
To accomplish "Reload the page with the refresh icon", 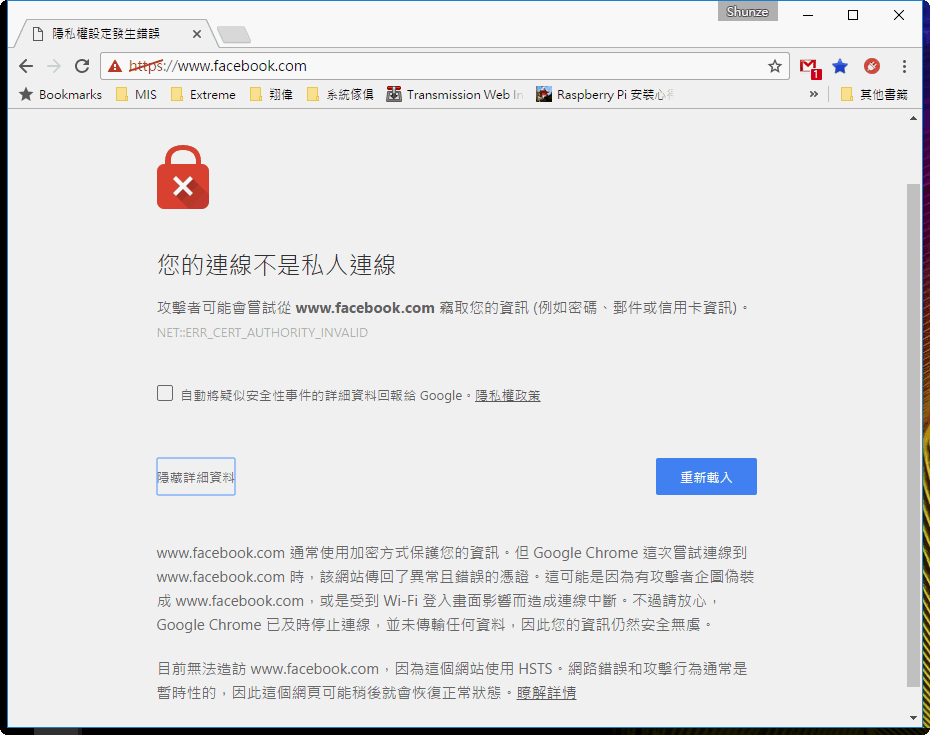I will pos(82,66).
